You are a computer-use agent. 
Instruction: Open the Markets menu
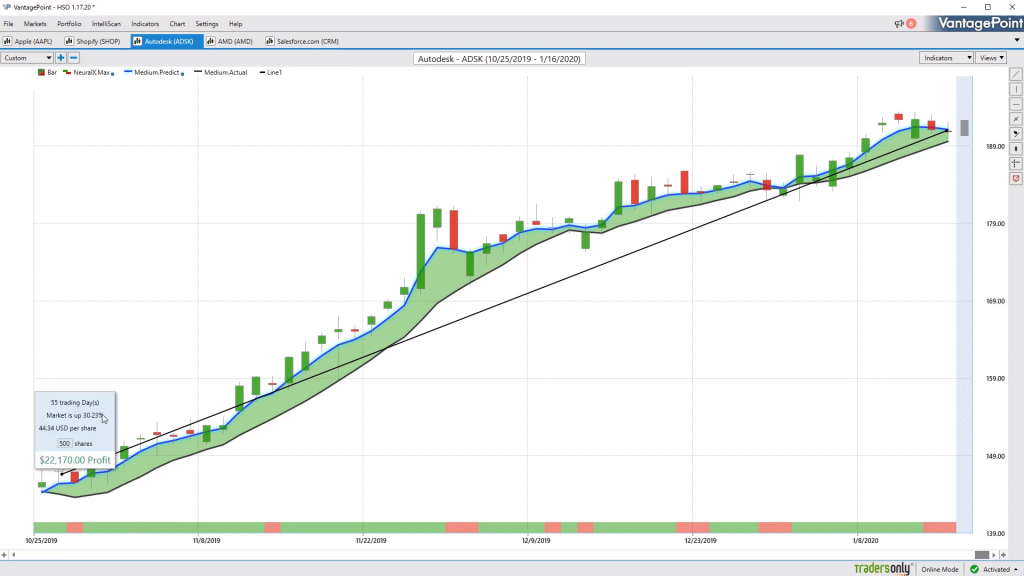35,24
